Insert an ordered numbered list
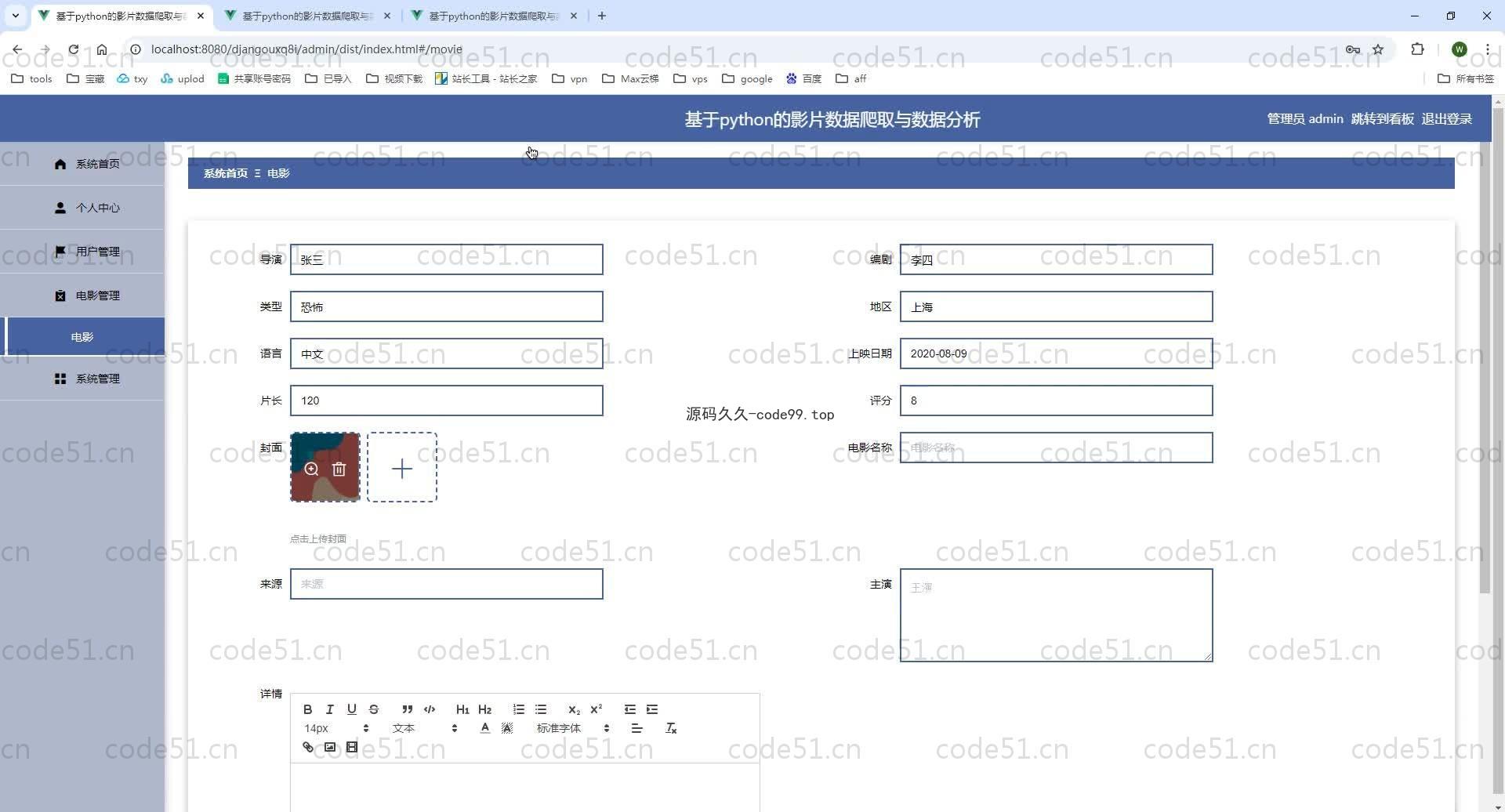This screenshot has height=812, width=1505. point(519,709)
